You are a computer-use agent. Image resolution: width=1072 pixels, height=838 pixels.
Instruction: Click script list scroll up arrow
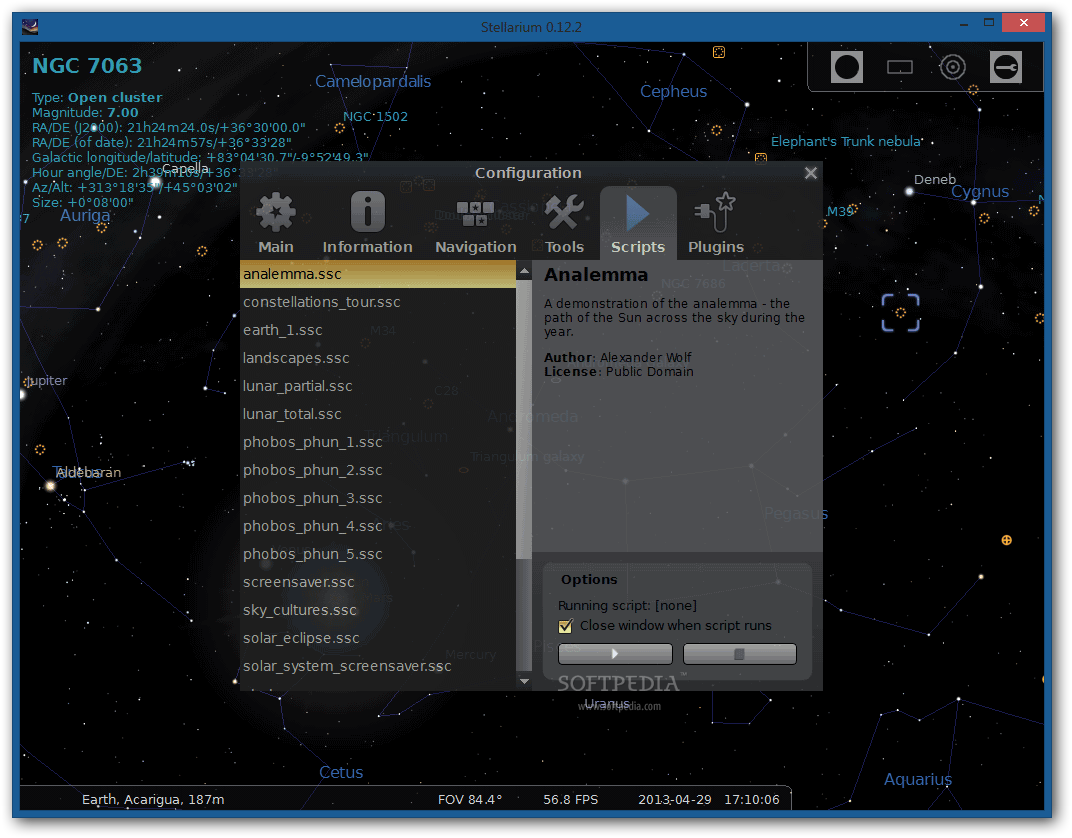524,271
